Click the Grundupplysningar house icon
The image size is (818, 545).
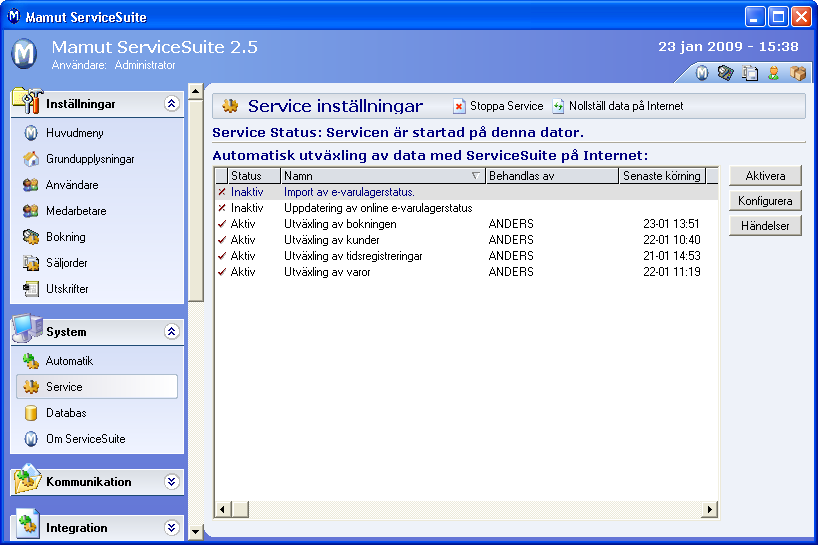(31, 159)
